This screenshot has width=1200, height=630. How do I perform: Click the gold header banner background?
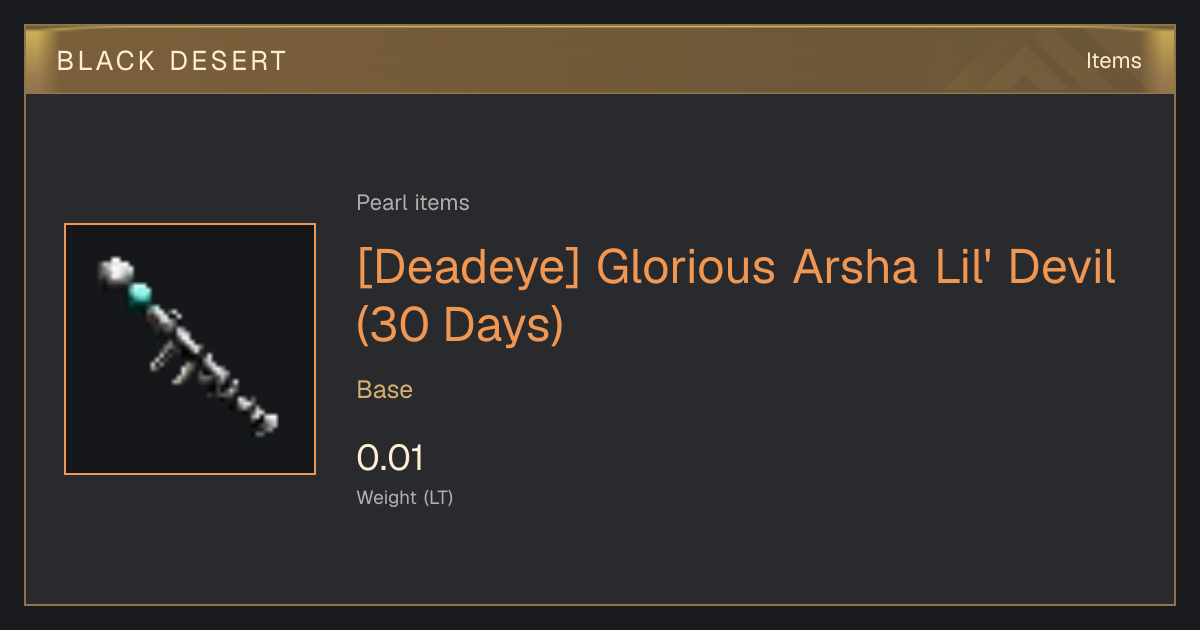coord(600,60)
